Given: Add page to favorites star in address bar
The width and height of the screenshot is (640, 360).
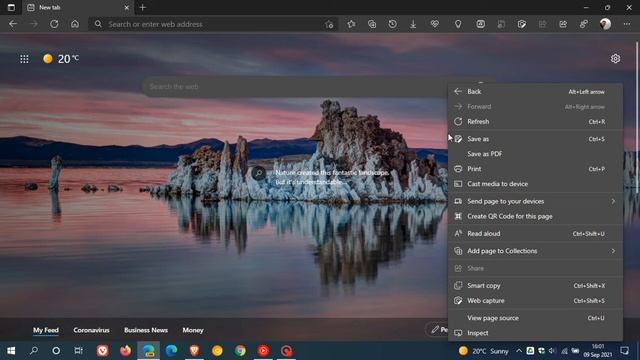Looking at the screenshot, I should click(329, 24).
